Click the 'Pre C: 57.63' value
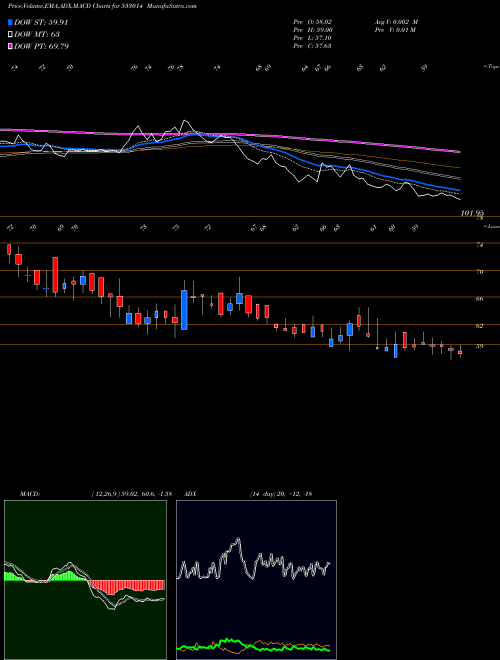 (x=313, y=45)
